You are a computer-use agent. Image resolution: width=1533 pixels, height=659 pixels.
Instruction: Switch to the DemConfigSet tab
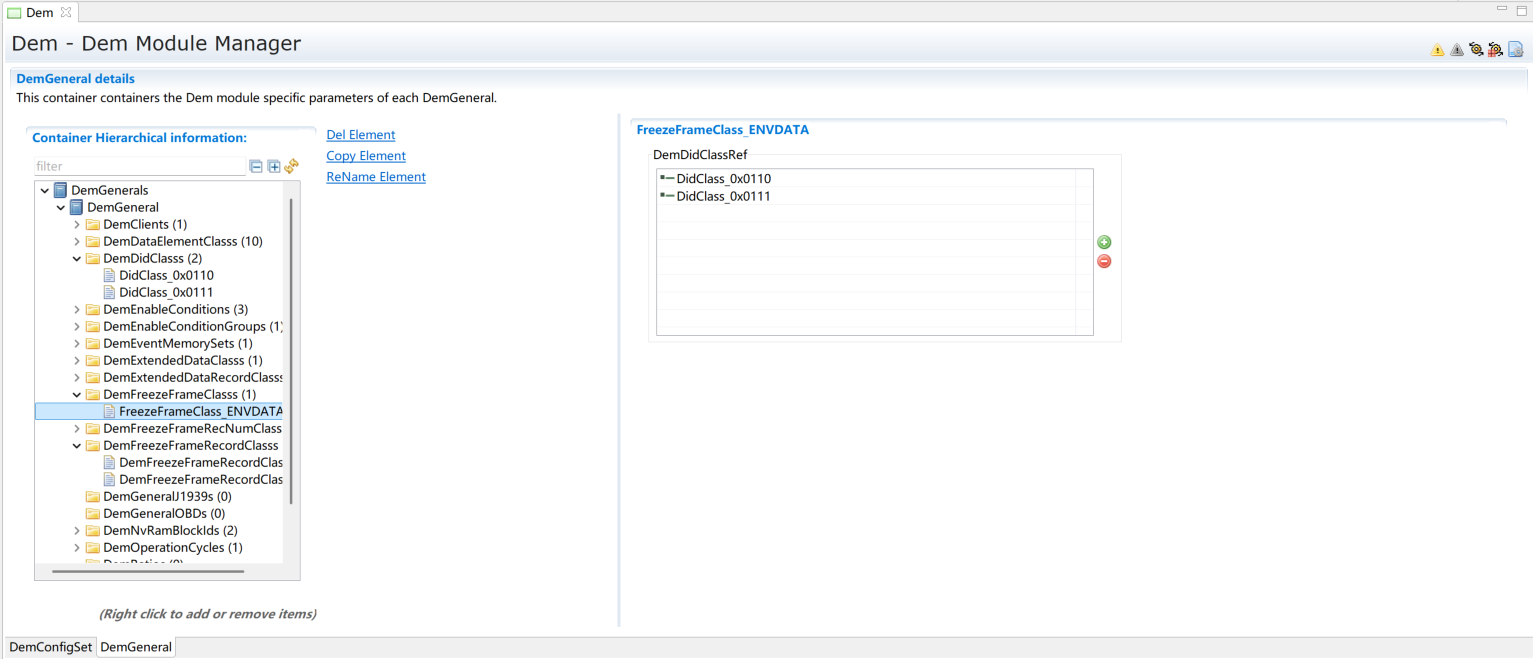pos(51,647)
